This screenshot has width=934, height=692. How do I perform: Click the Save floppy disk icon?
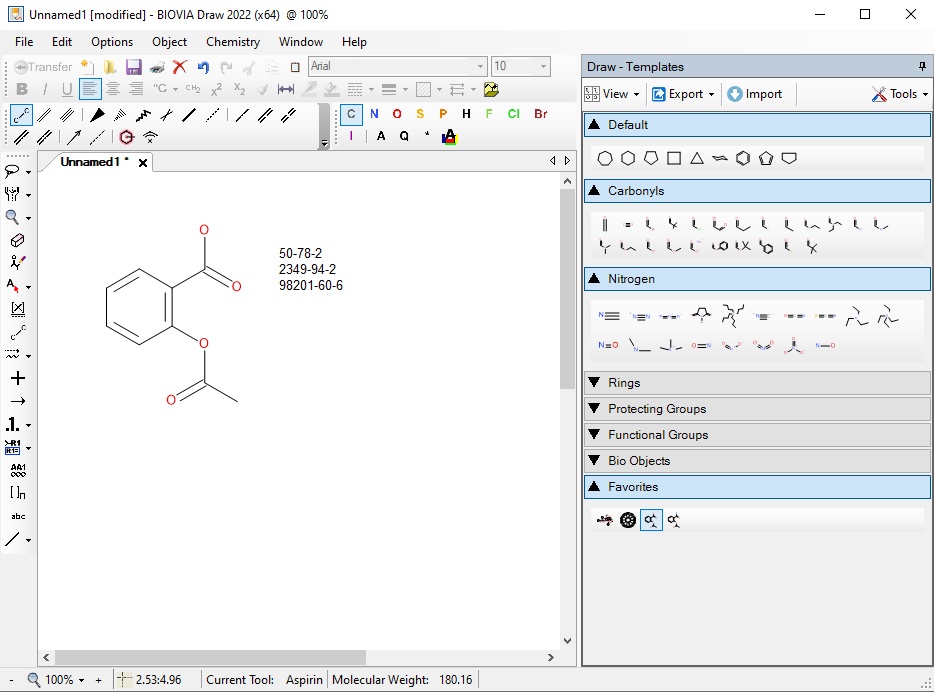pyautogui.click(x=133, y=67)
